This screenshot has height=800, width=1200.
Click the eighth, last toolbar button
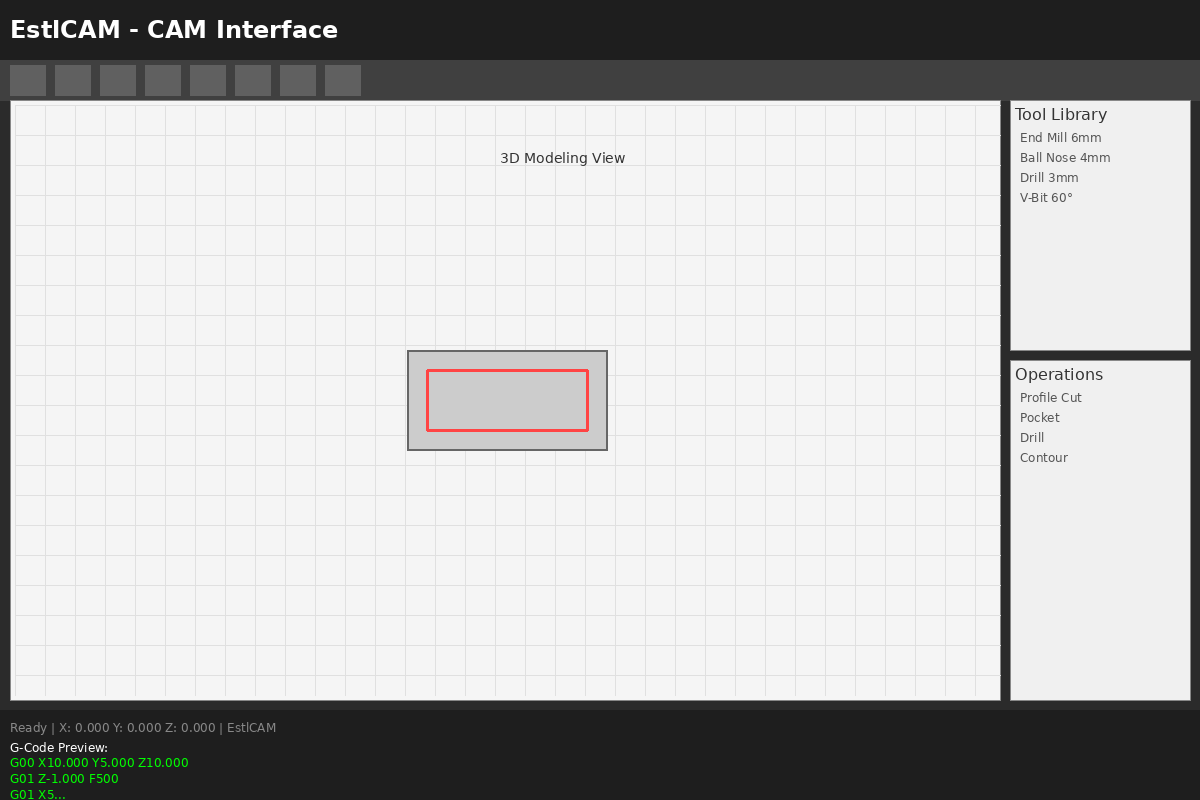tap(343, 80)
